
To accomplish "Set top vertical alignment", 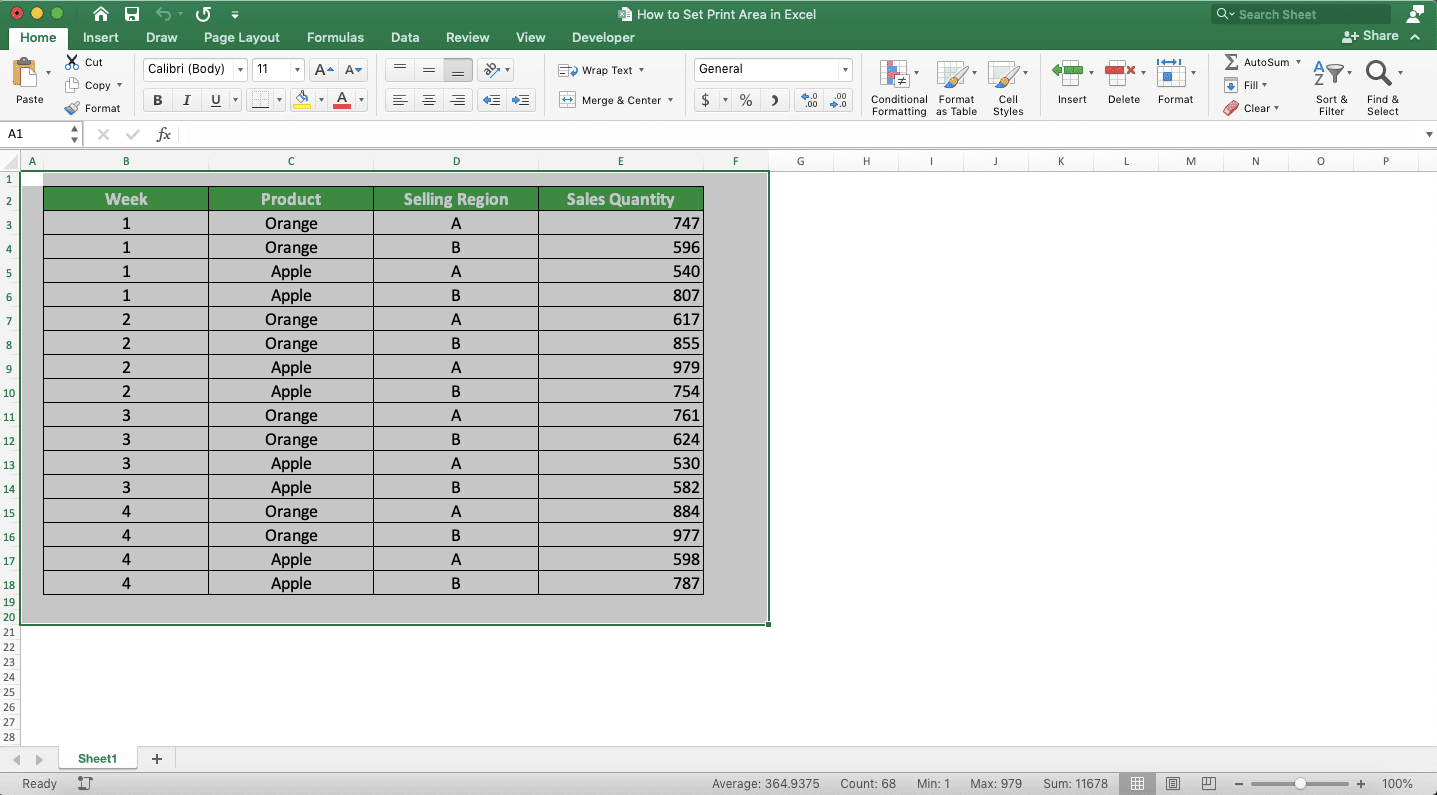I will (x=400, y=70).
